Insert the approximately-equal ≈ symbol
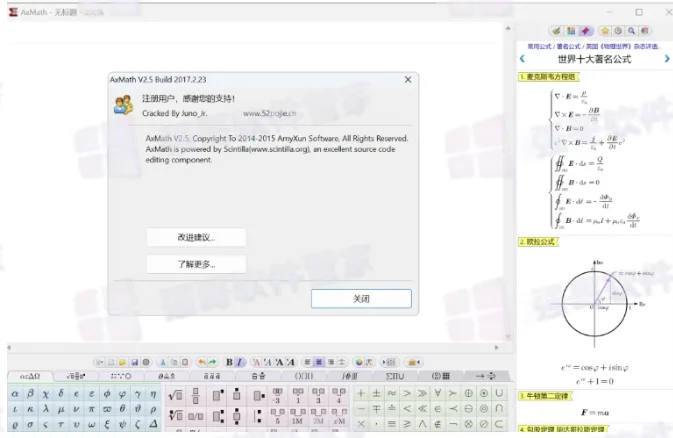The image size is (673, 438). click(391, 393)
